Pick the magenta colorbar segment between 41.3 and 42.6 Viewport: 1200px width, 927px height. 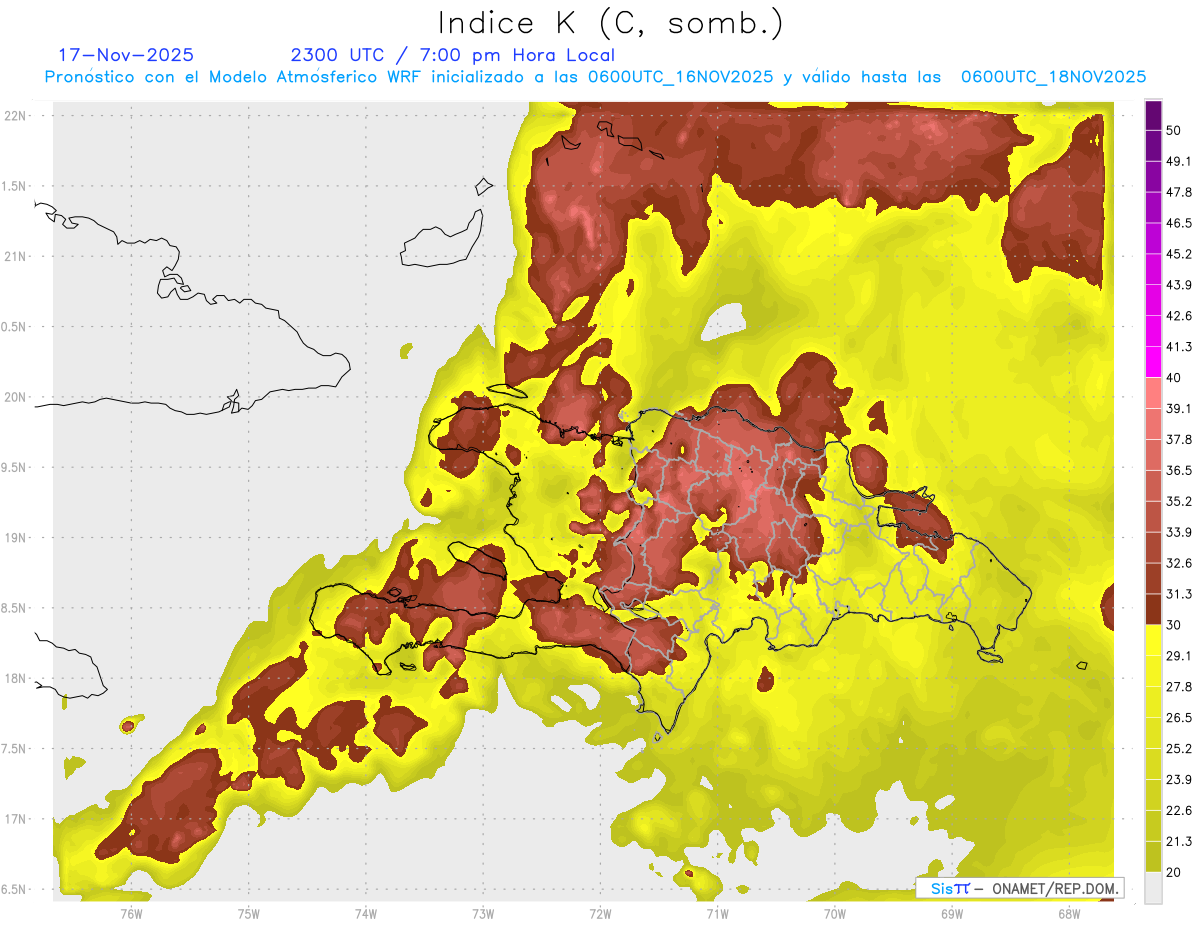[x=1153, y=332]
